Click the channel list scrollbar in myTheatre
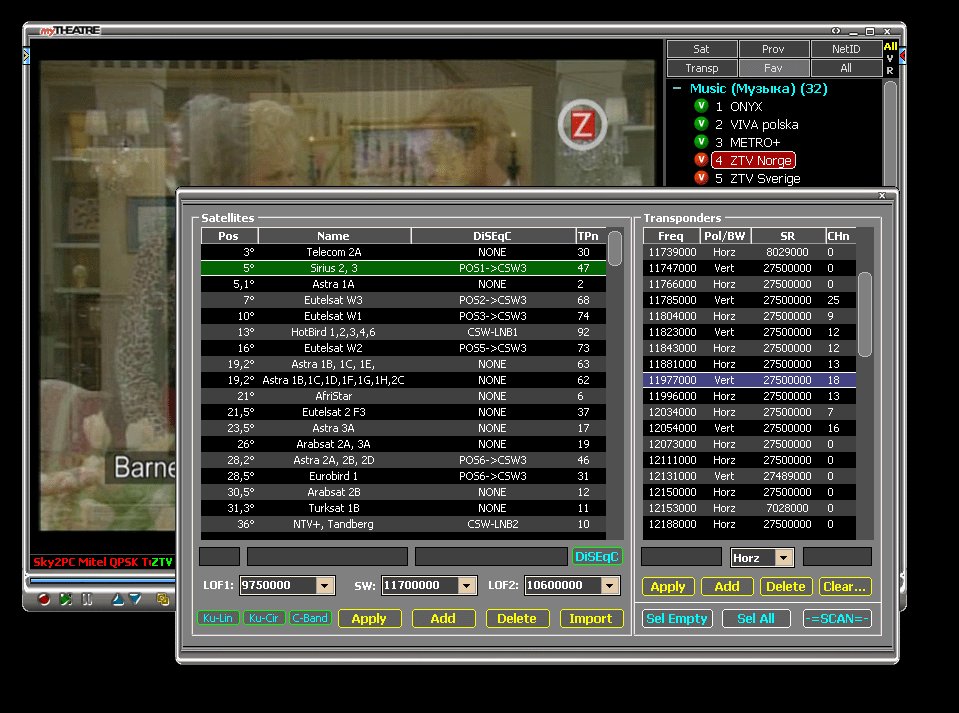The image size is (959, 713). [x=890, y=133]
